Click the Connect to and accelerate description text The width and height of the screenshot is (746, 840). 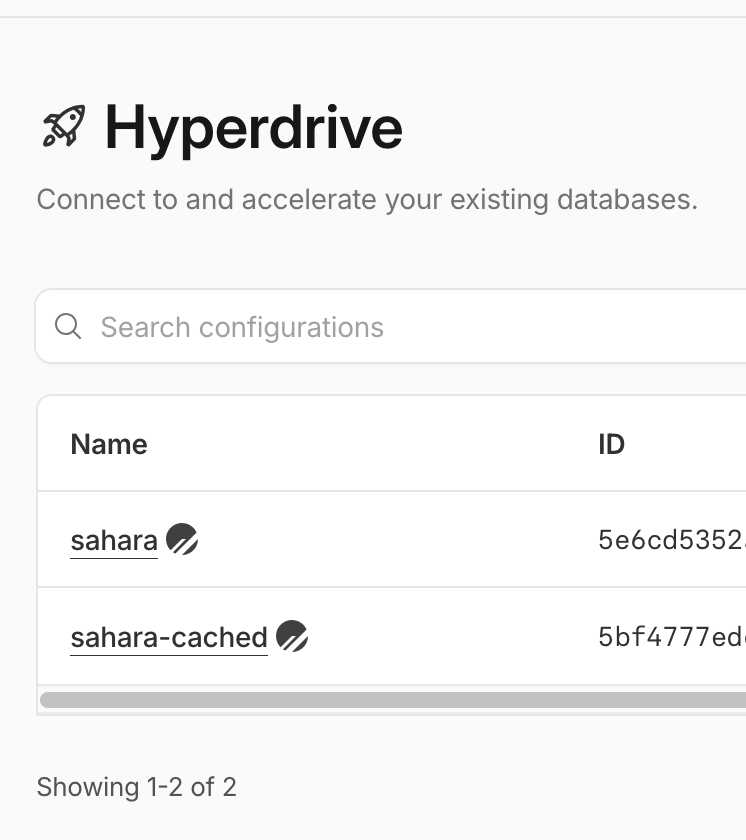(x=367, y=200)
